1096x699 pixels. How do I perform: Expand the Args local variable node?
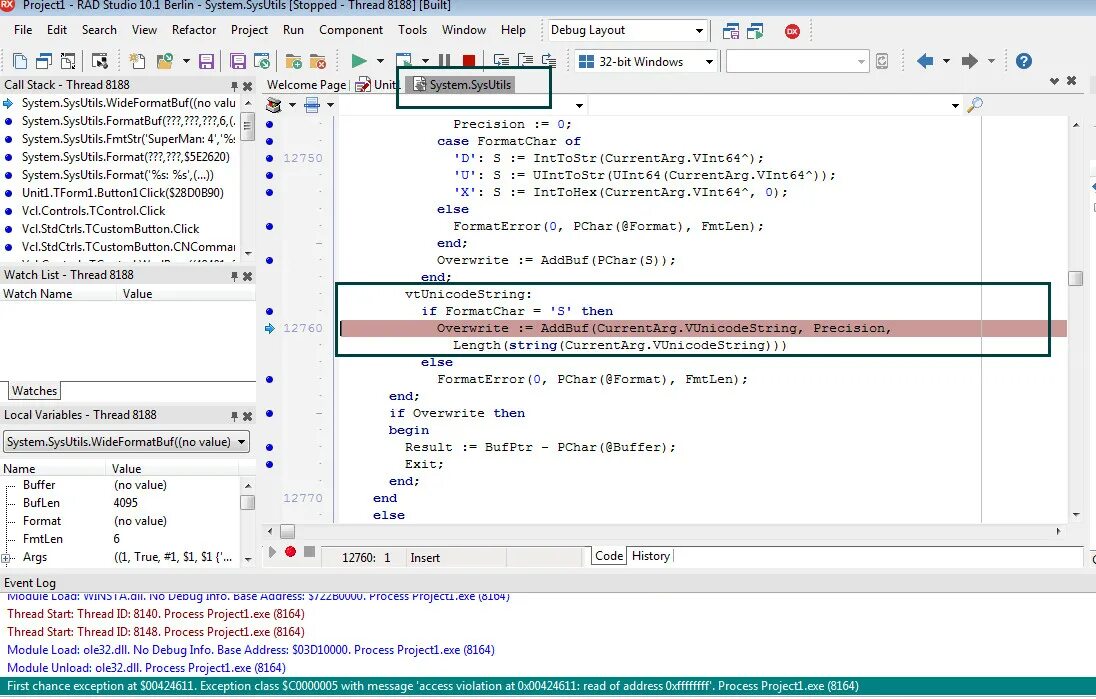tap(6, 558)
